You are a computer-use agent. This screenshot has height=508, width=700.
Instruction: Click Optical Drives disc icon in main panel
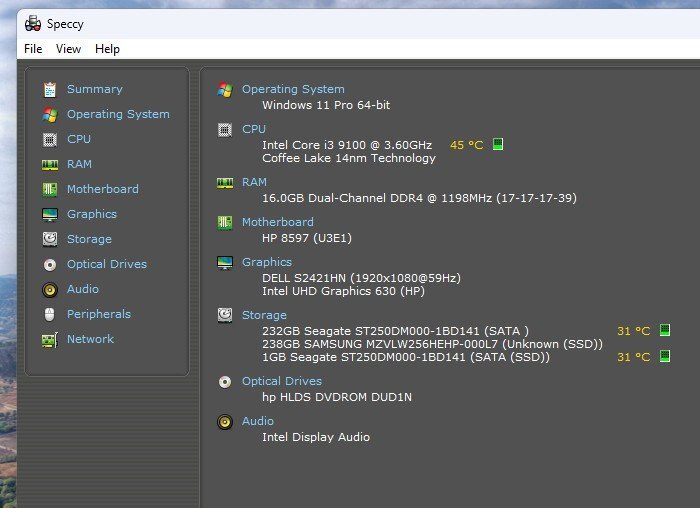coord(225,382)
